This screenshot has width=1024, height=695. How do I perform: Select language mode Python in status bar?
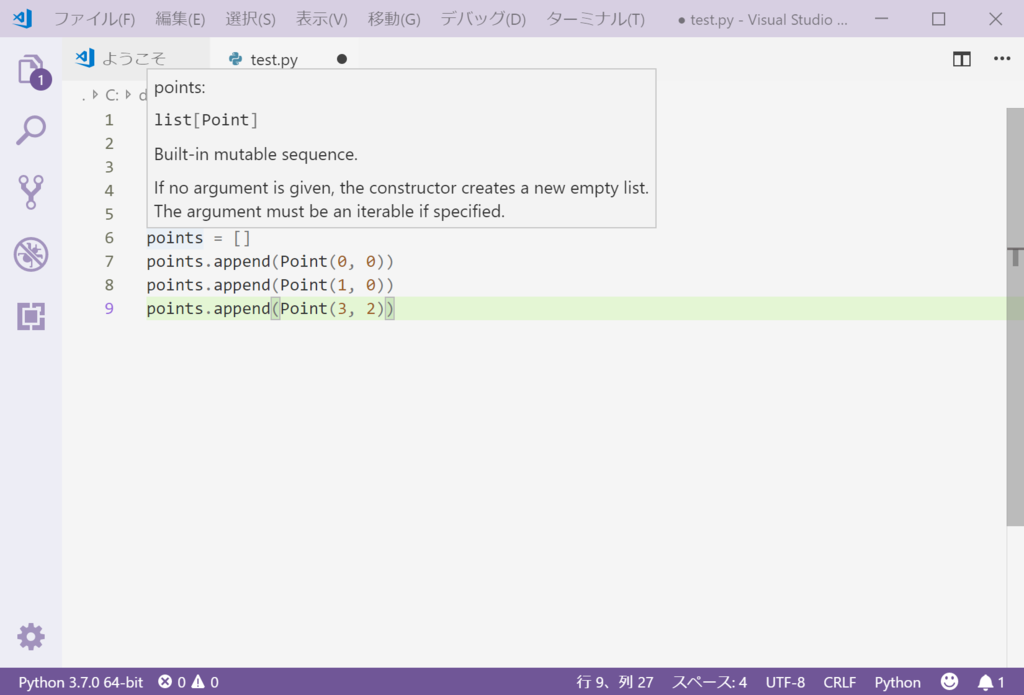click(x=897, y=683)
